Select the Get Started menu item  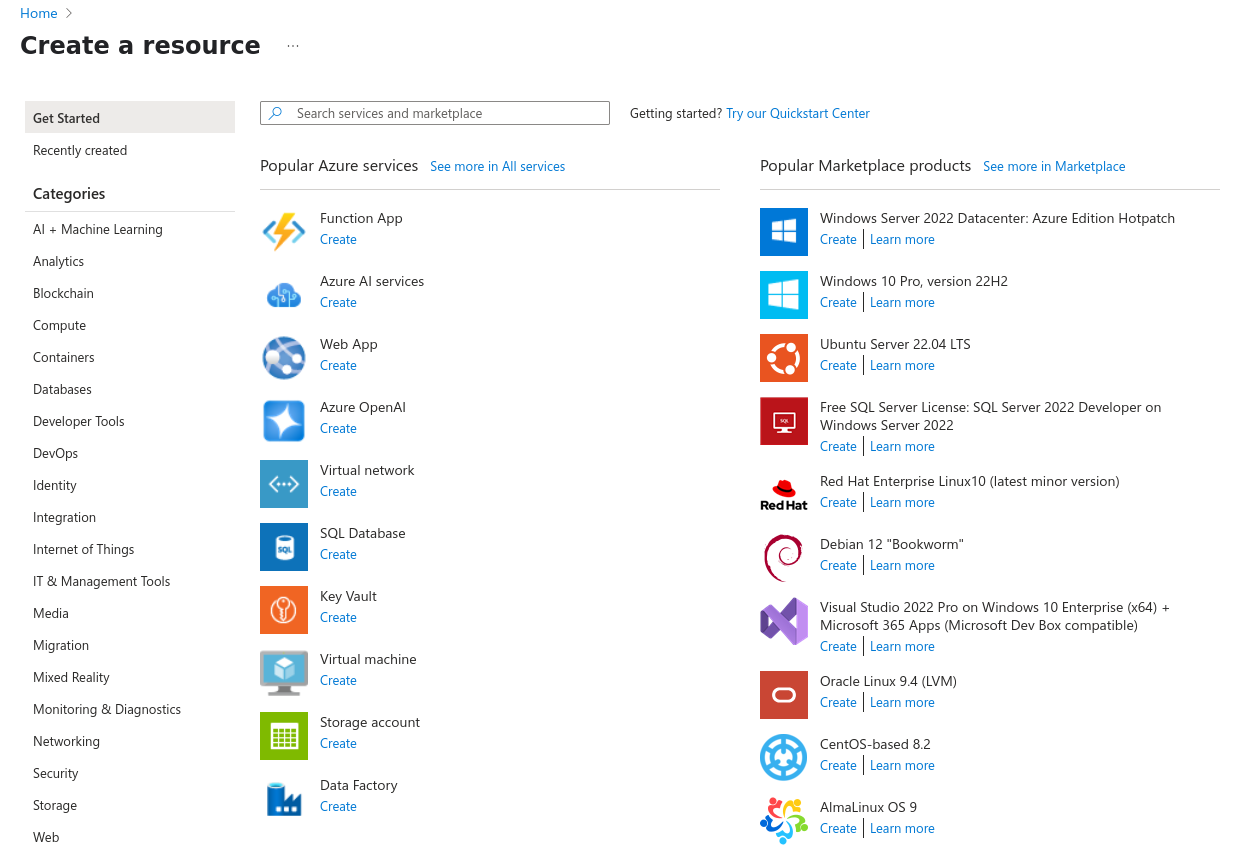coord(130,118)
